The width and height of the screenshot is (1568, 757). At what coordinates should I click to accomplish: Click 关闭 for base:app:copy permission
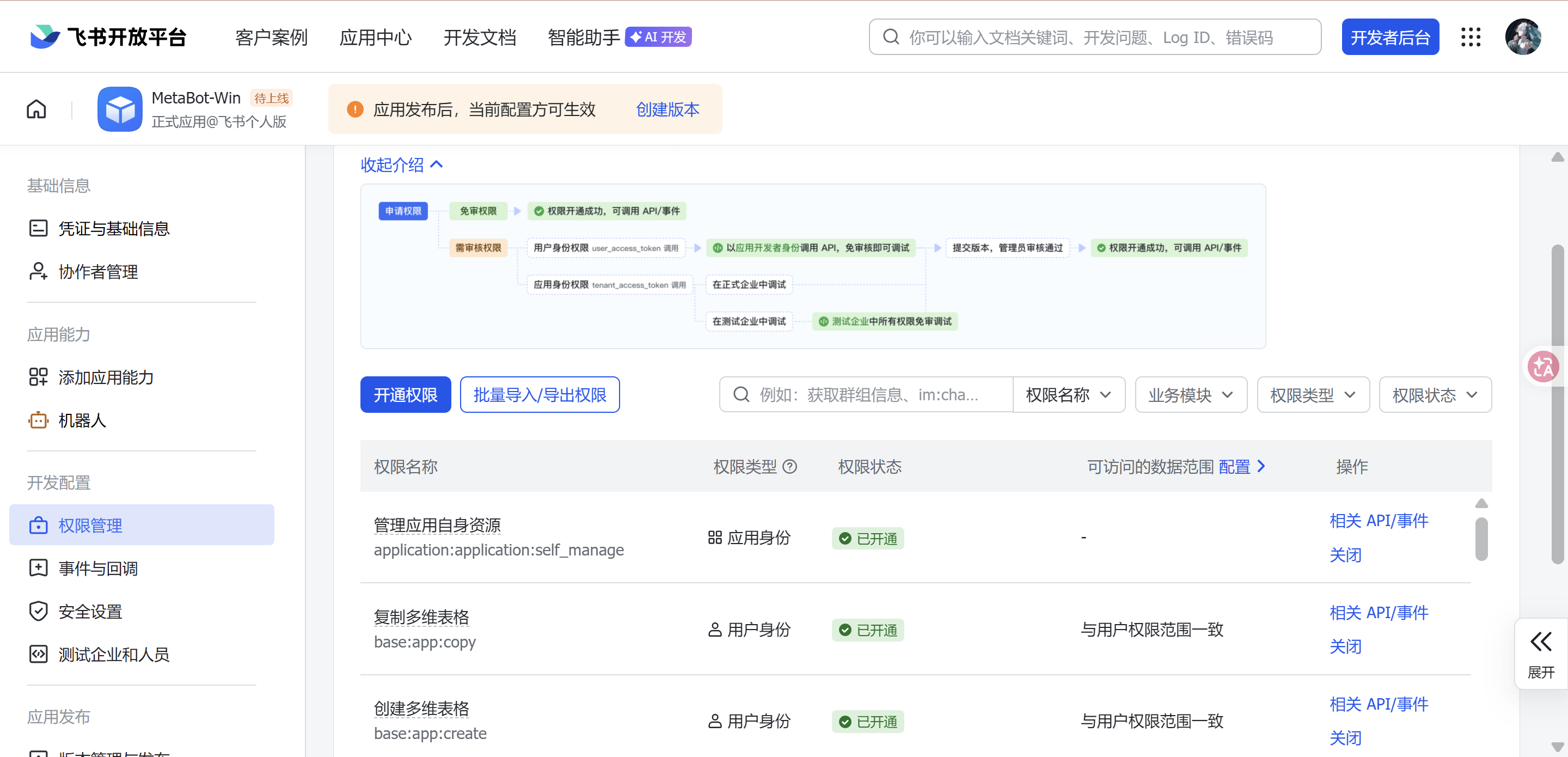pyautogui.click(x=1345, y=646)
